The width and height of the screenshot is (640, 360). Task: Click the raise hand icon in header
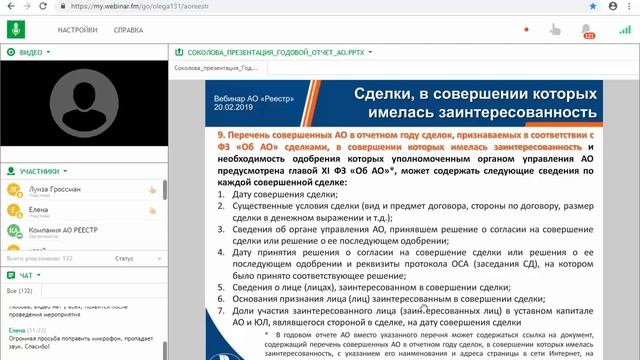(555, 30)
